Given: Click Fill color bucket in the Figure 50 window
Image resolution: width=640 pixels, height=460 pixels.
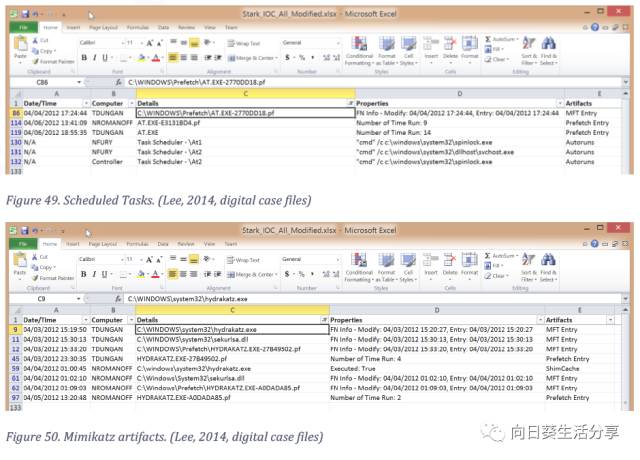Looking at the screenshot, I should coord(142,274).
